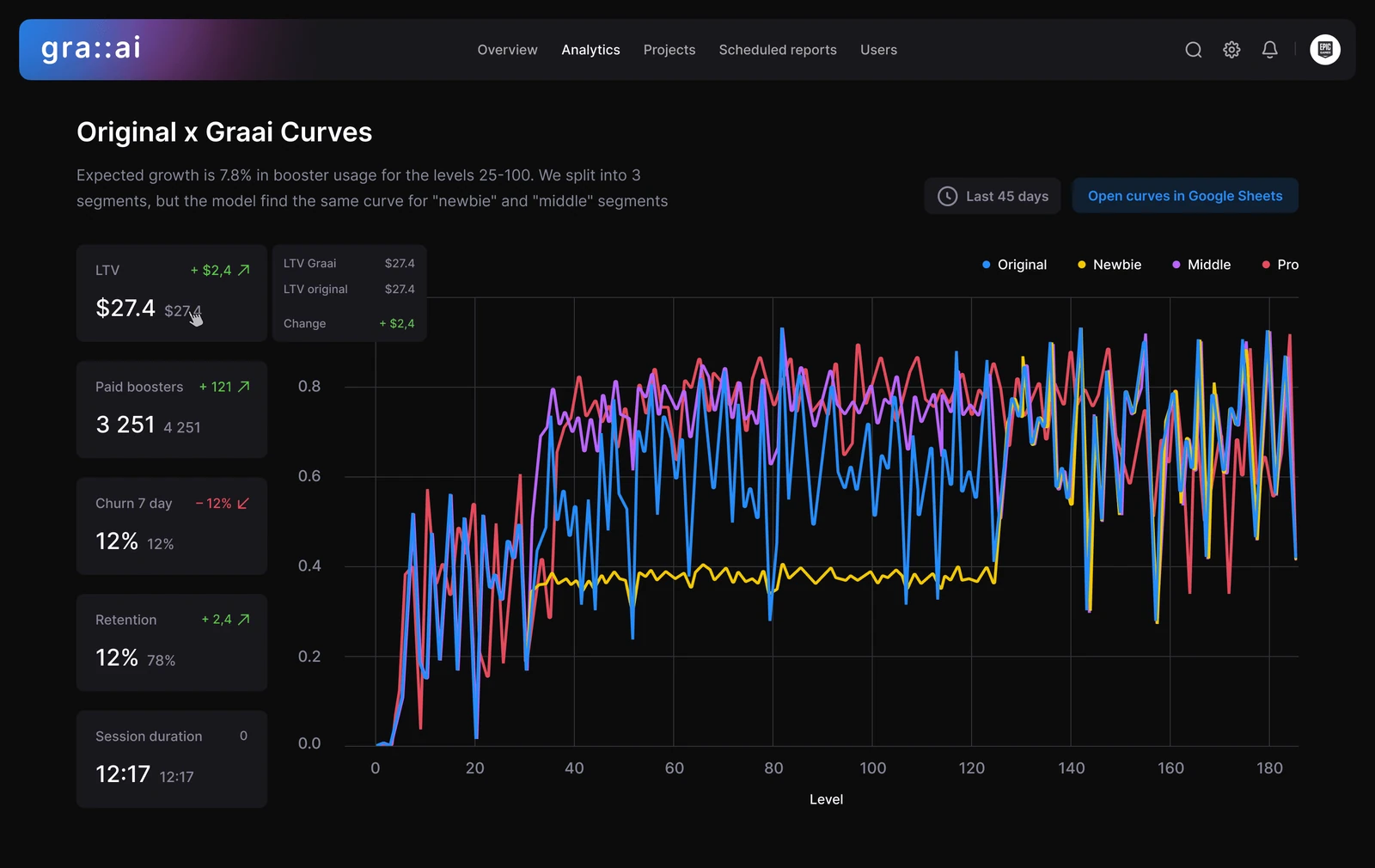Screen dimensions: 1375x868
Task: Switch to the Analytics tab
Action: click(590, 50)
